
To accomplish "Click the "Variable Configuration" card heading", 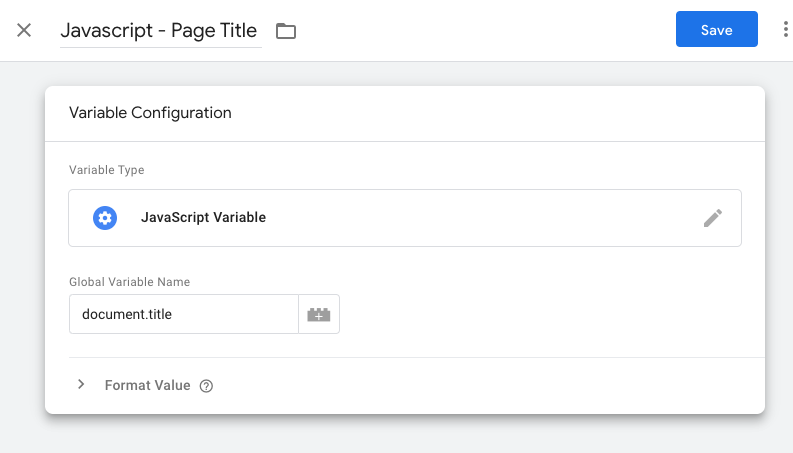I will click(150, 113).
